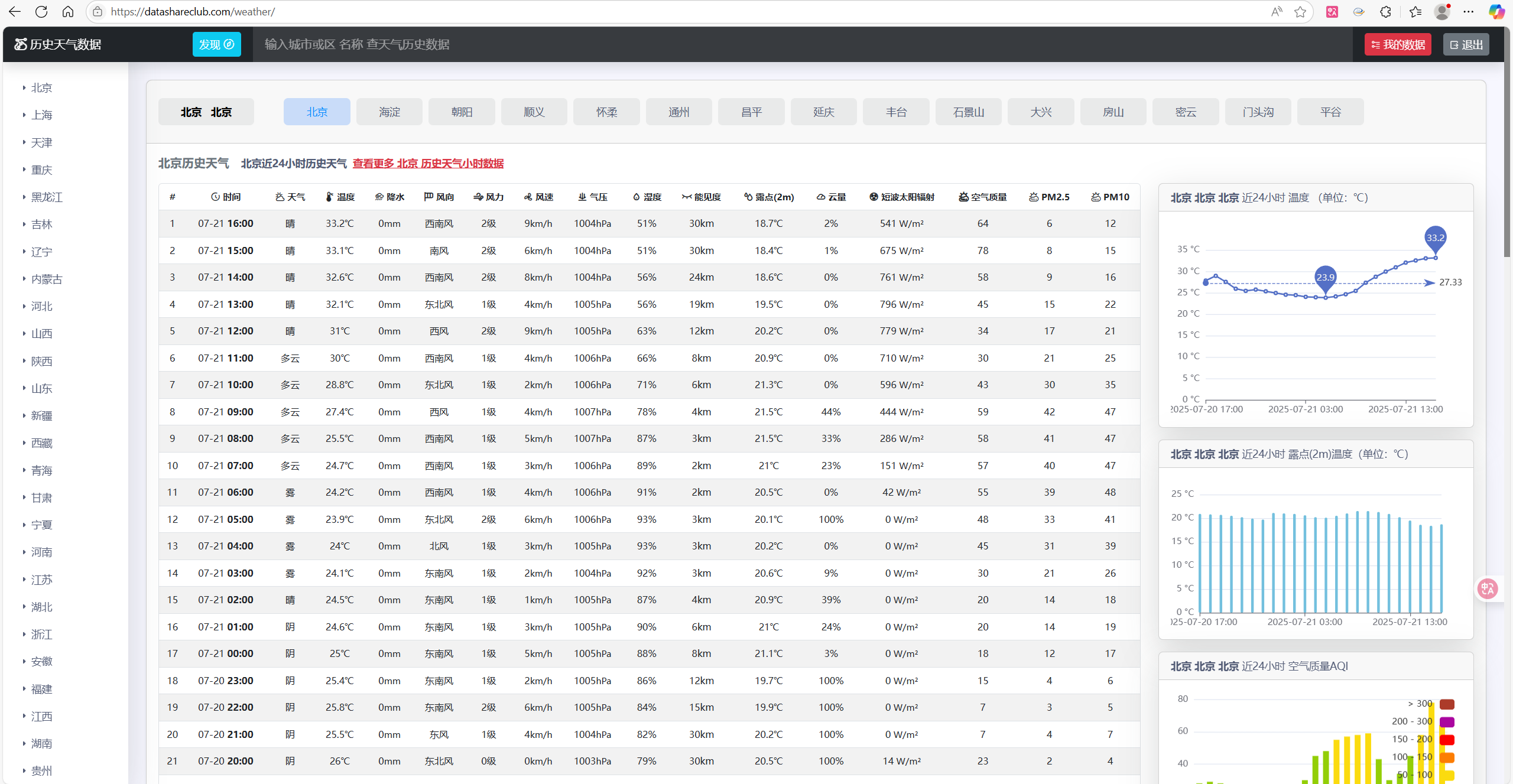Add page to favorites star icon
Image resolution: width=1513 pixels, height=784 pixels.
pos(1300,12)
